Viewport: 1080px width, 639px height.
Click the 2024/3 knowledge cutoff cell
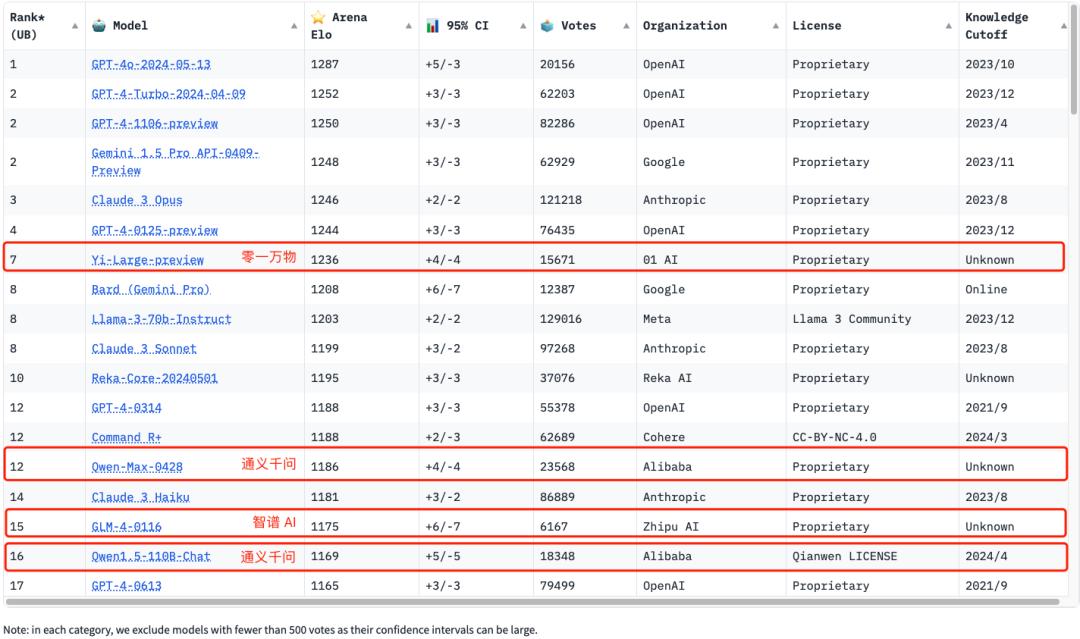click(986, 437)
